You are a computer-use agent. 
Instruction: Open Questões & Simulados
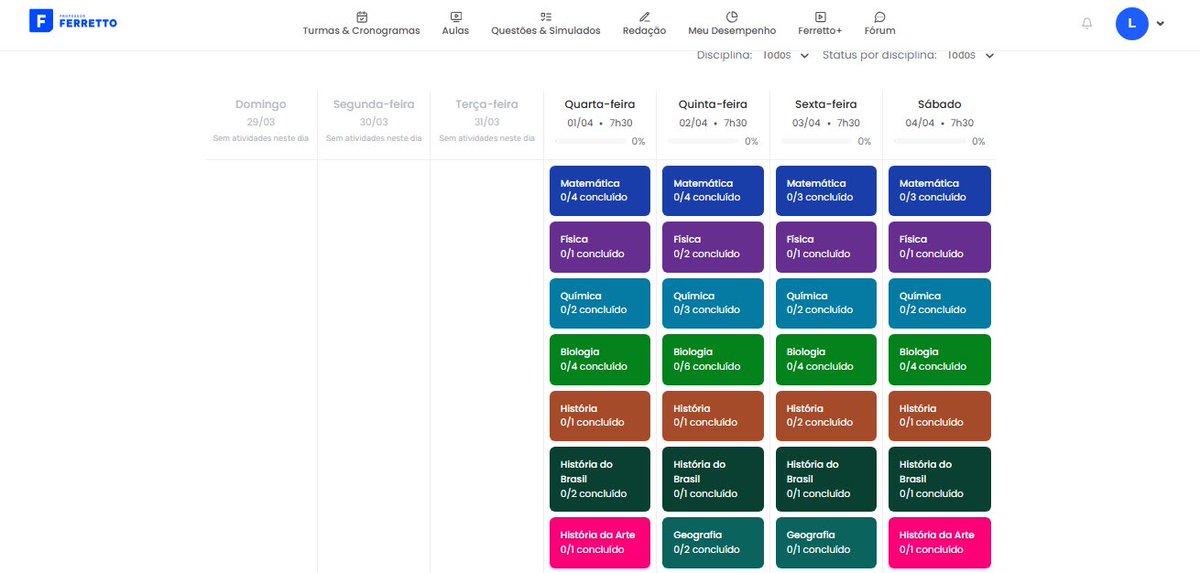click(546, 31)
